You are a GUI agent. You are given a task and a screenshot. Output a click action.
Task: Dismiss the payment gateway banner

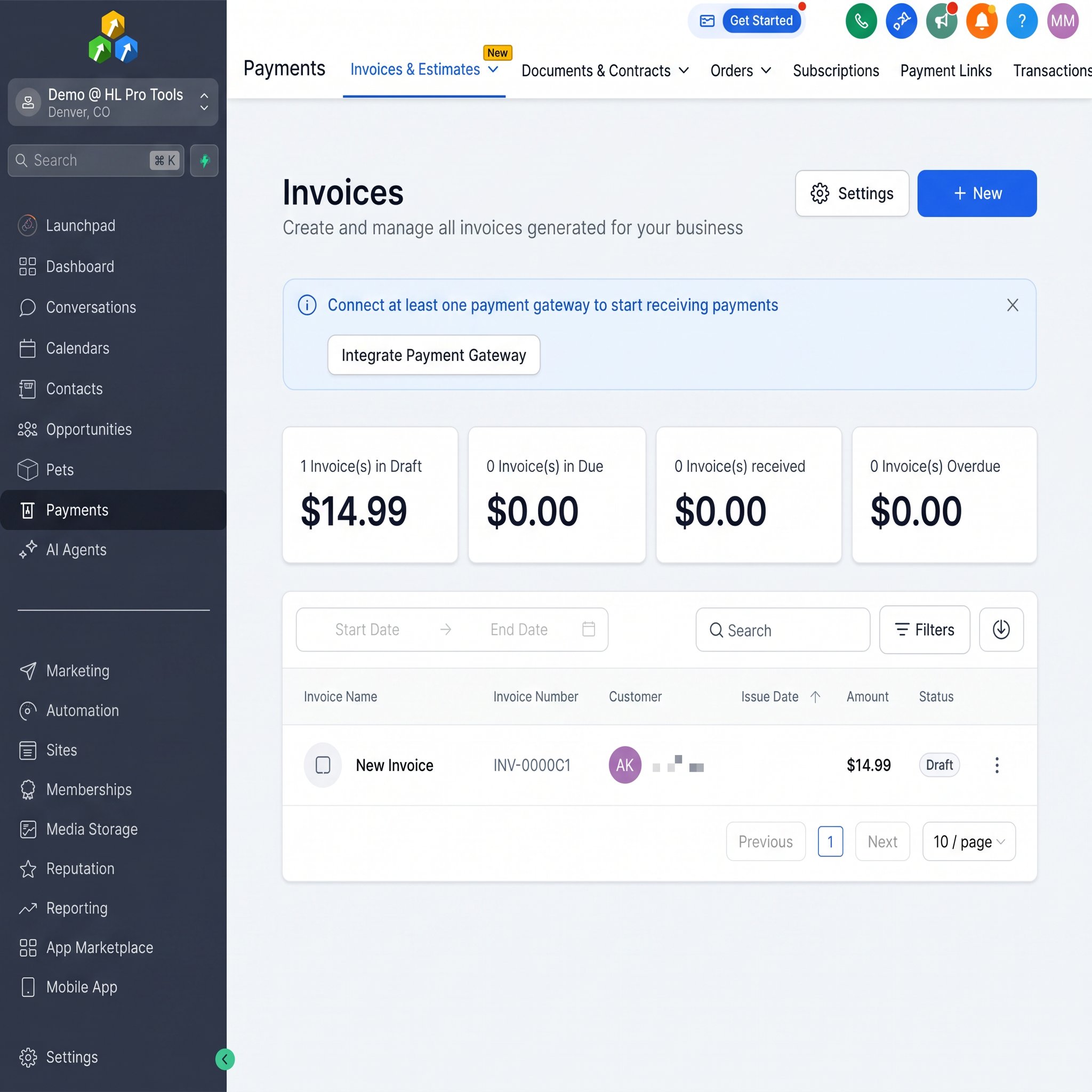coord(1013,305)
